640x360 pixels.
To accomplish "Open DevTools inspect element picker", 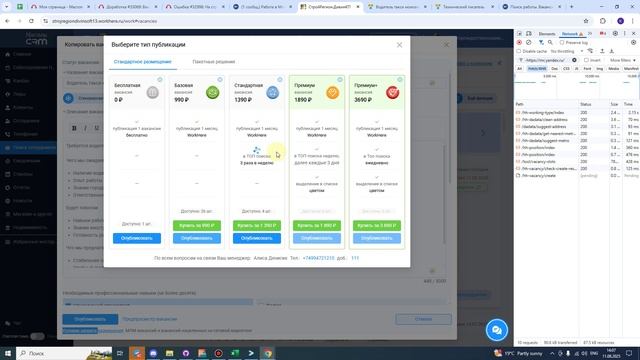I will point(520,33).
